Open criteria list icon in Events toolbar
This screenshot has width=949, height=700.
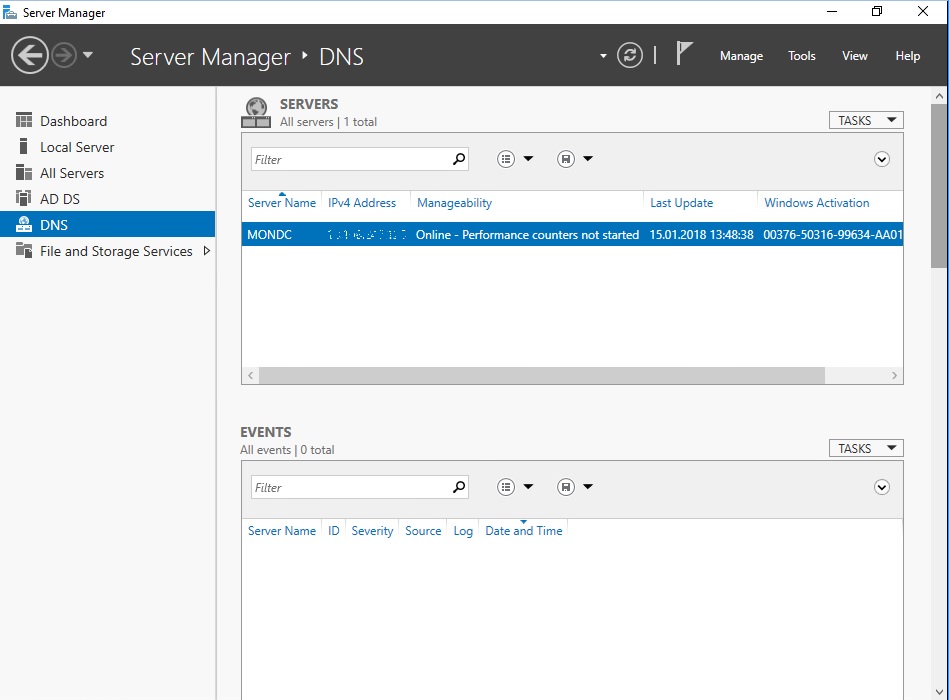click(506, 487)
